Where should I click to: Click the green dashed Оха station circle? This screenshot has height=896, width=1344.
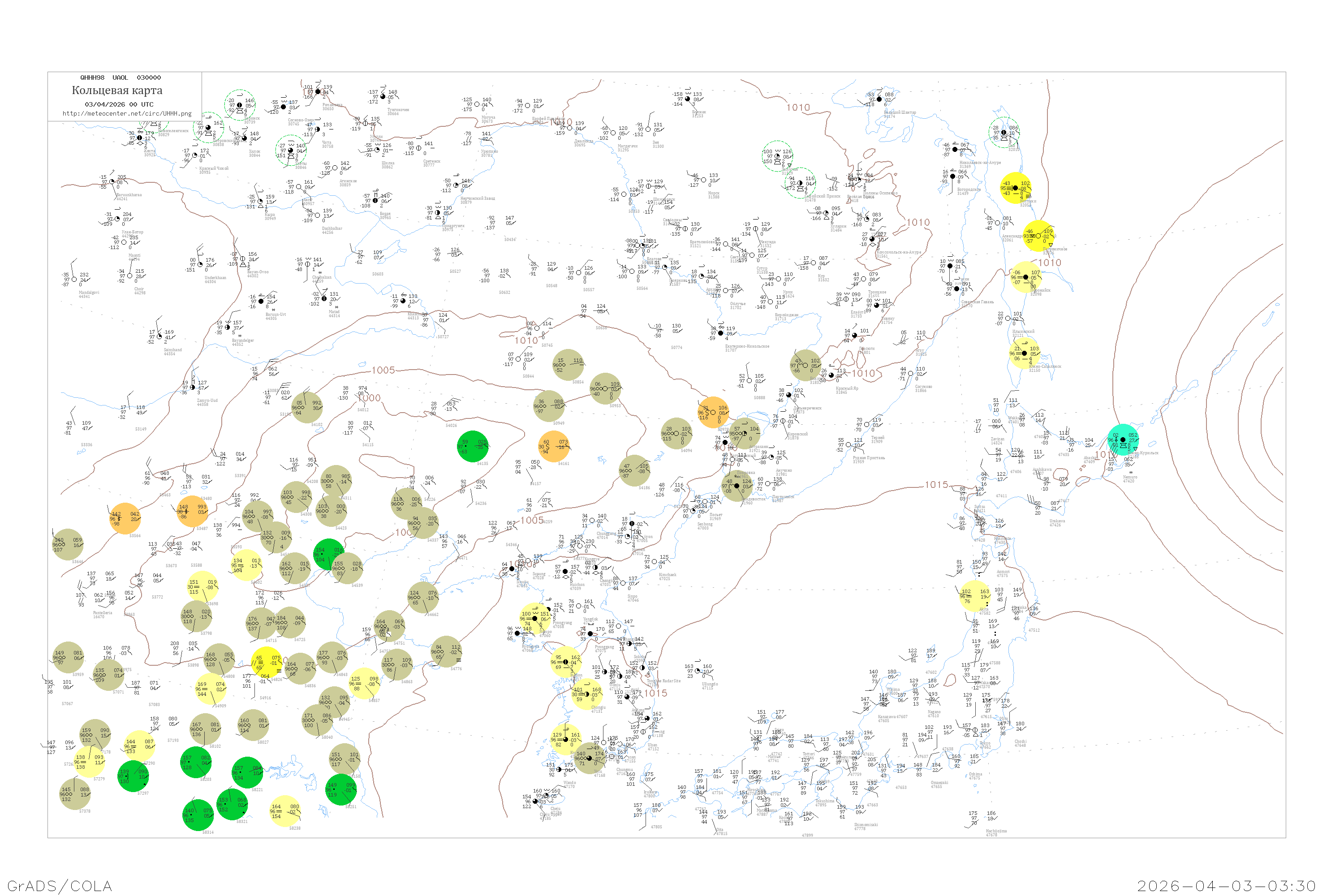pyautogui.click(x=1004, y=133)
